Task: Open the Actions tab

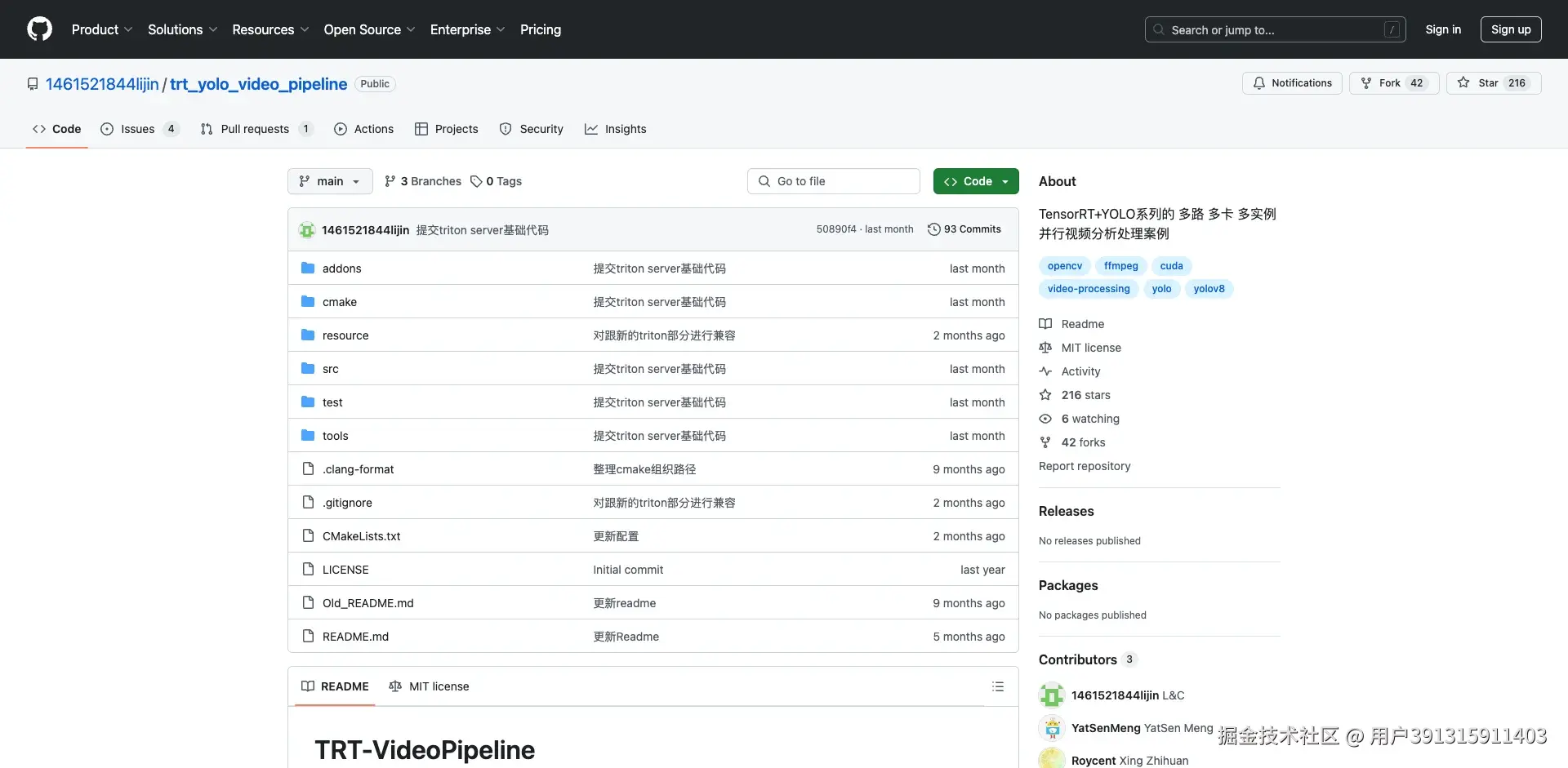Action: pyautogui.click(x=364, y=129)
